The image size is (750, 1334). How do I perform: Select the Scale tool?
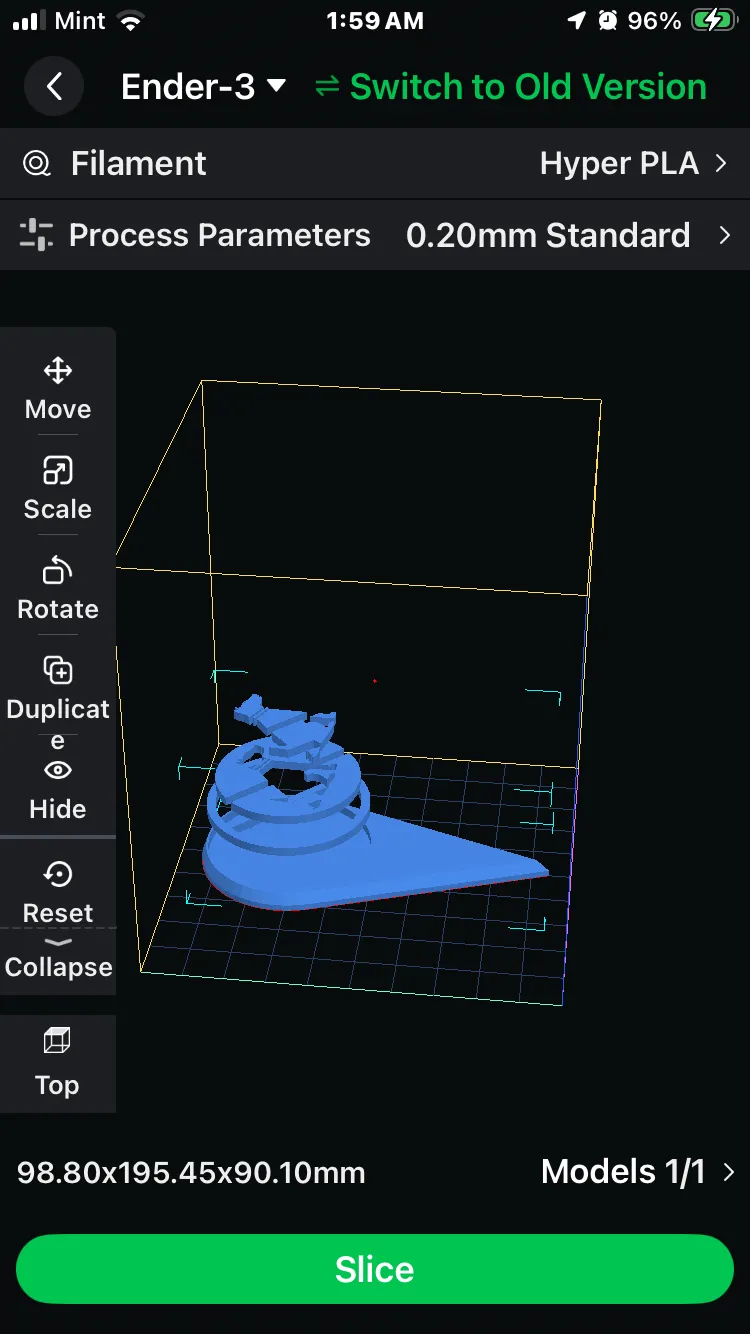(58, 488)
